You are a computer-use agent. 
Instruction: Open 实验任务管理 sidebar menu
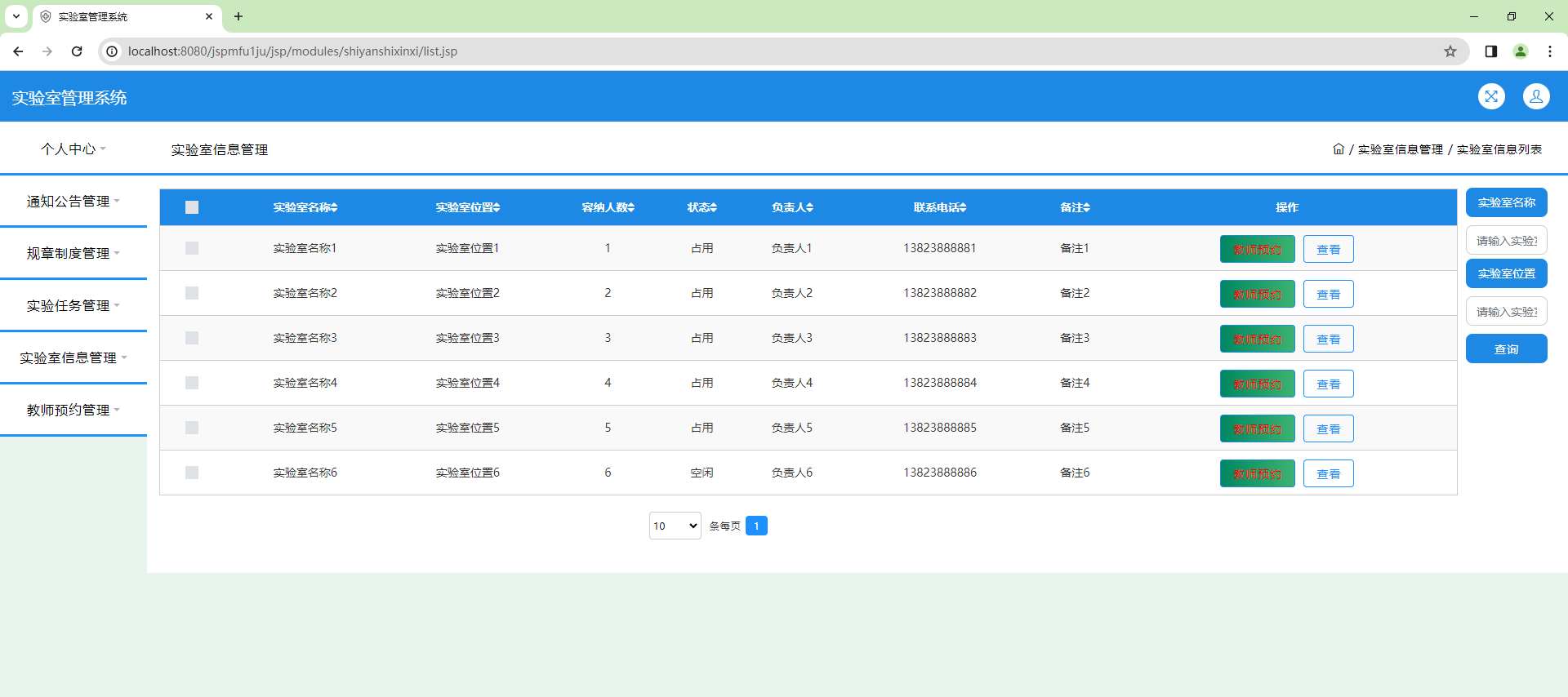(73, 306)
